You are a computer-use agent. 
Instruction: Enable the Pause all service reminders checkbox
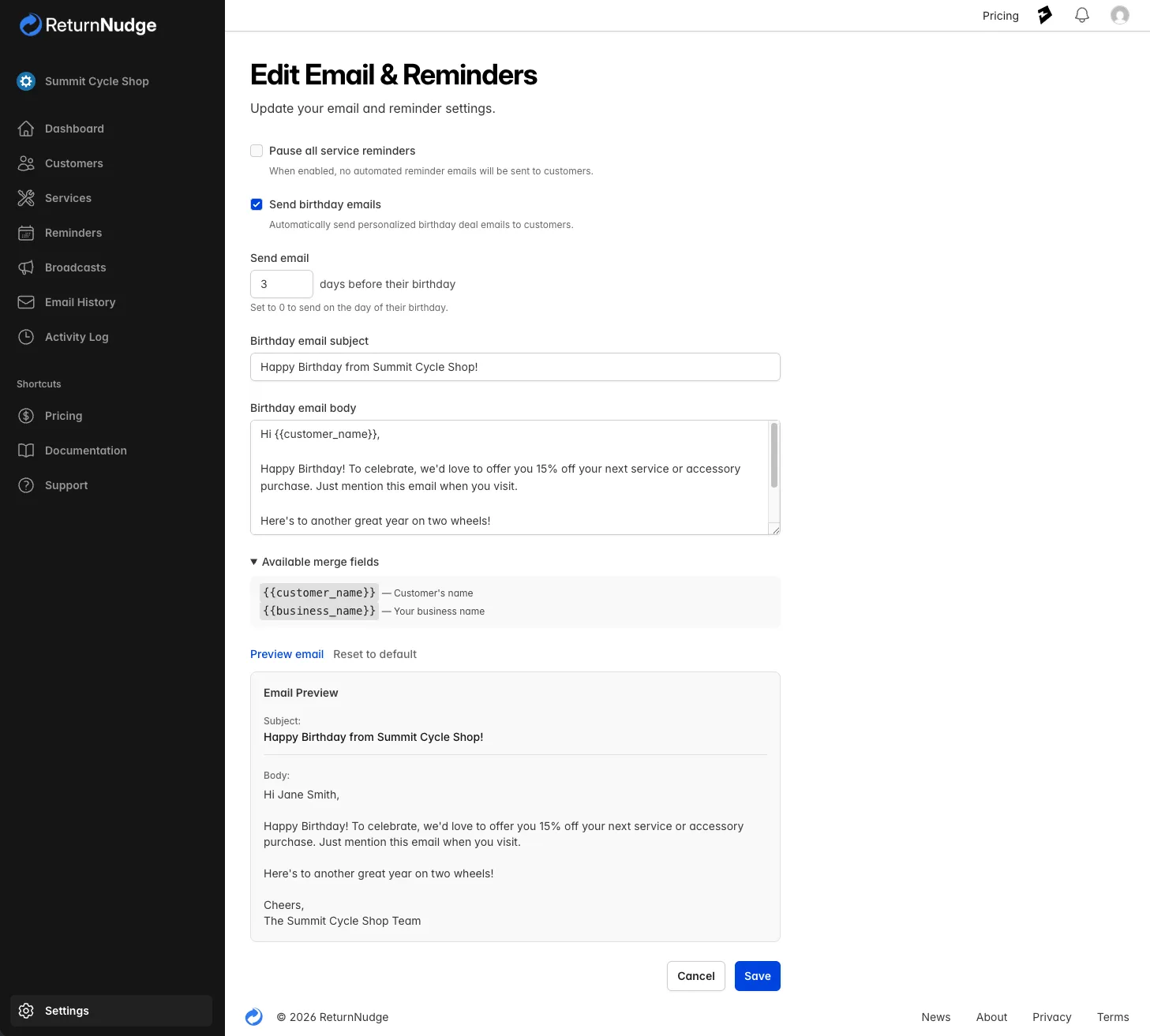pos(257,151)
